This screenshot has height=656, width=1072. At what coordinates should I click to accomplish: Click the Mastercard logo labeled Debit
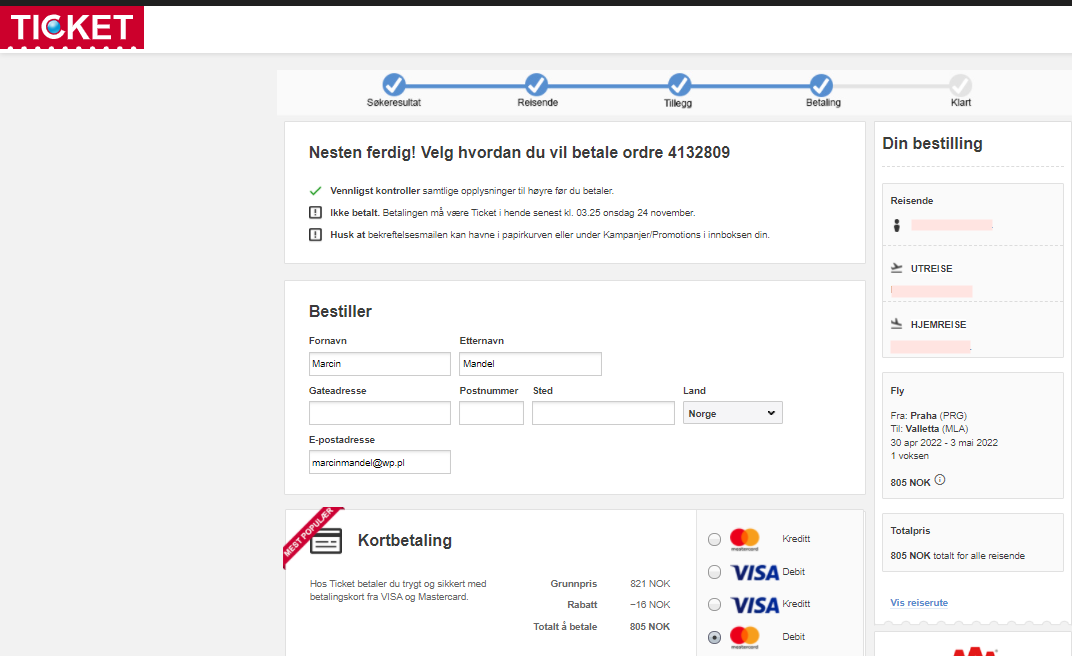[745, 637]
